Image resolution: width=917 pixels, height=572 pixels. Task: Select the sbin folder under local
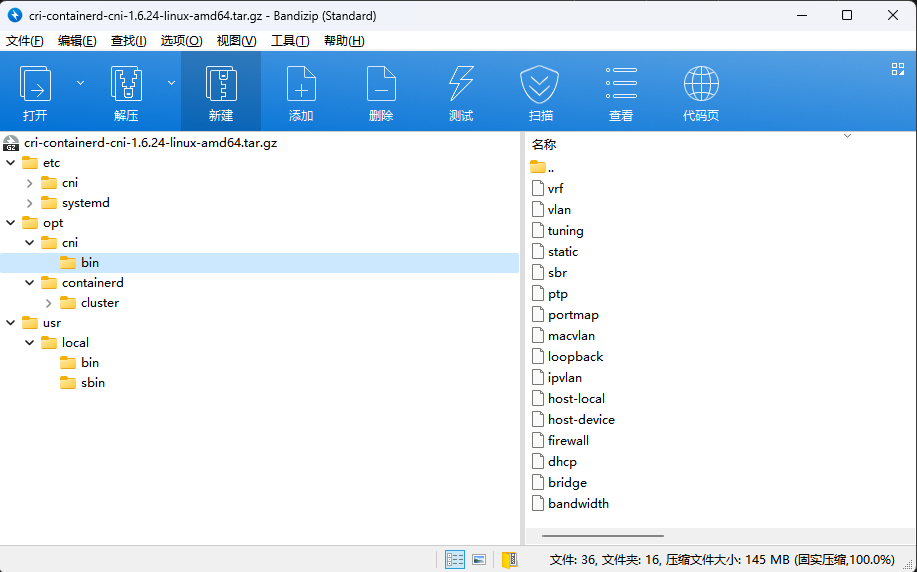tap(82, 383)
